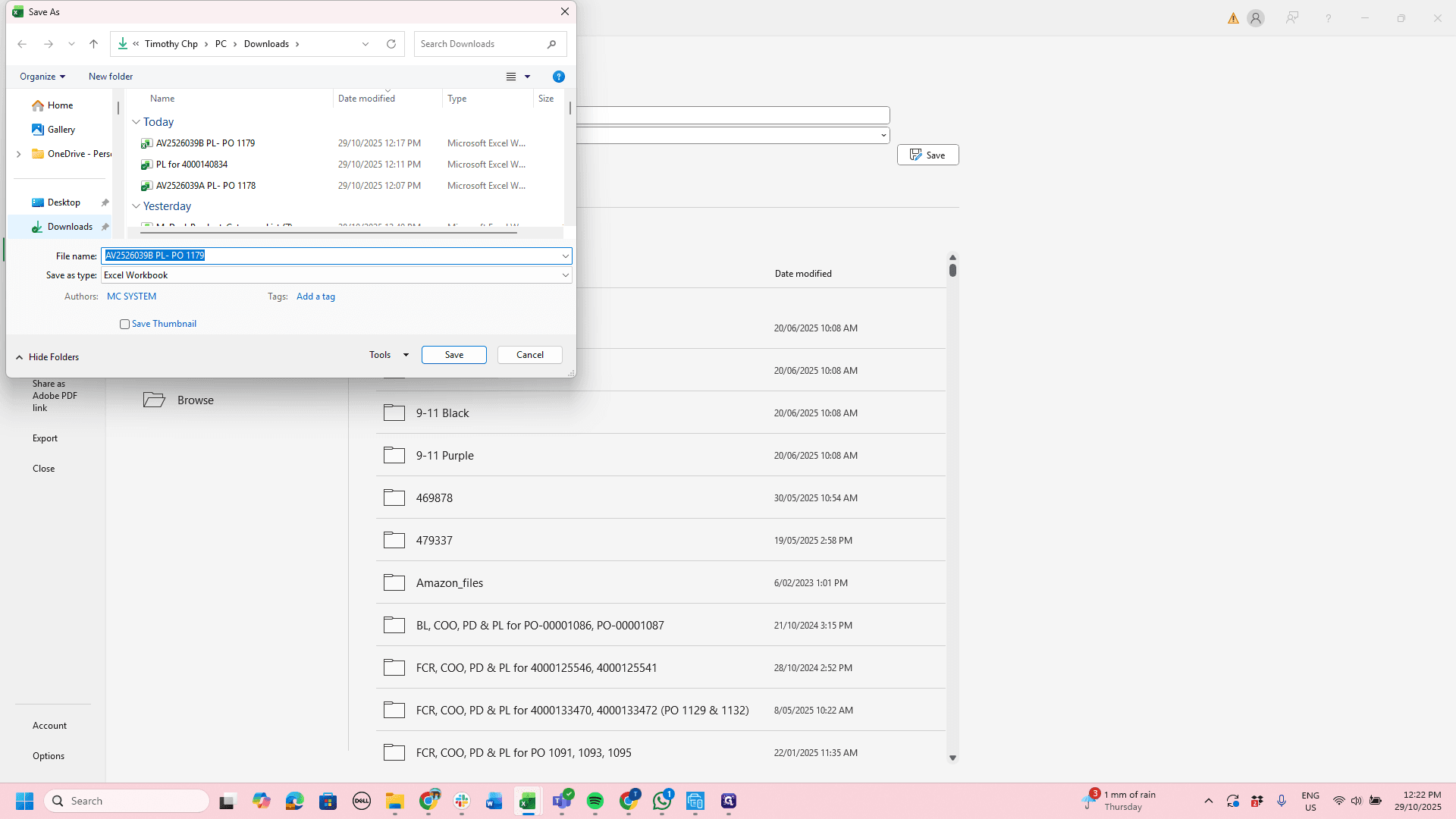This screenshot has width=1456, height=819.
Task: Click the Save button in dialog
Action: [x=454, y=355]
